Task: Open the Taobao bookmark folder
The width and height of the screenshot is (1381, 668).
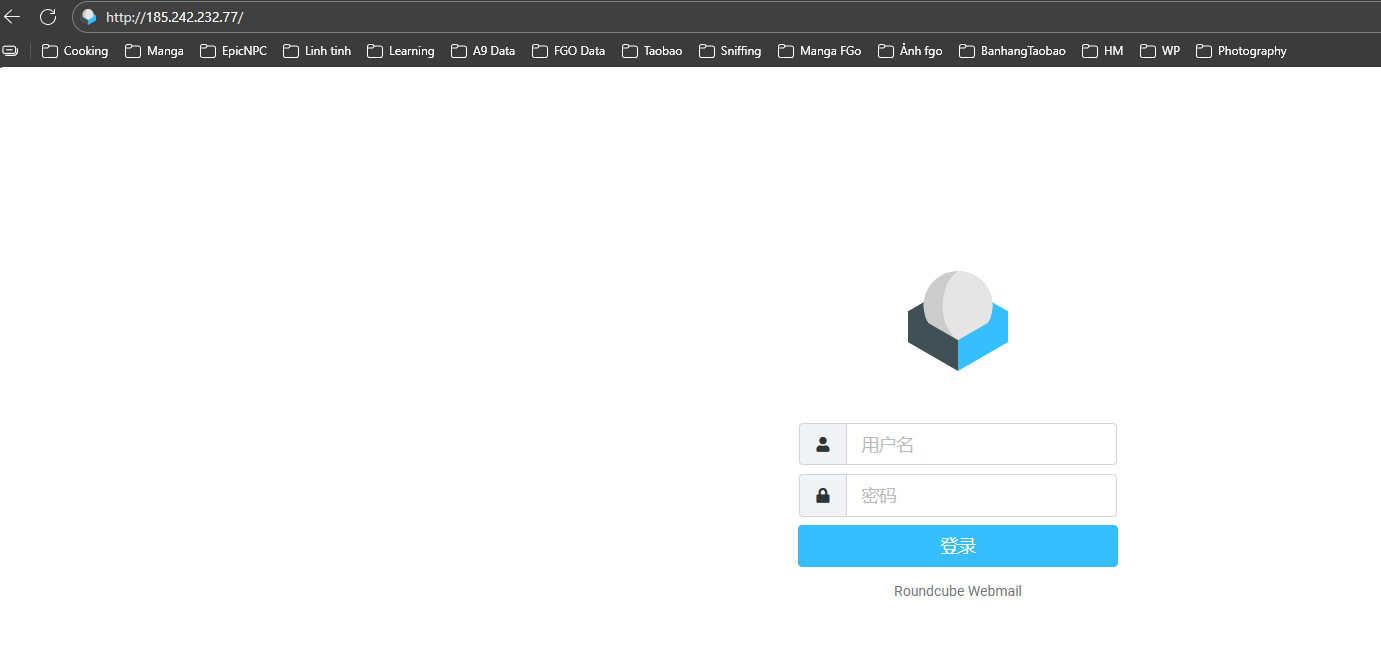Action: coord(652,51)
